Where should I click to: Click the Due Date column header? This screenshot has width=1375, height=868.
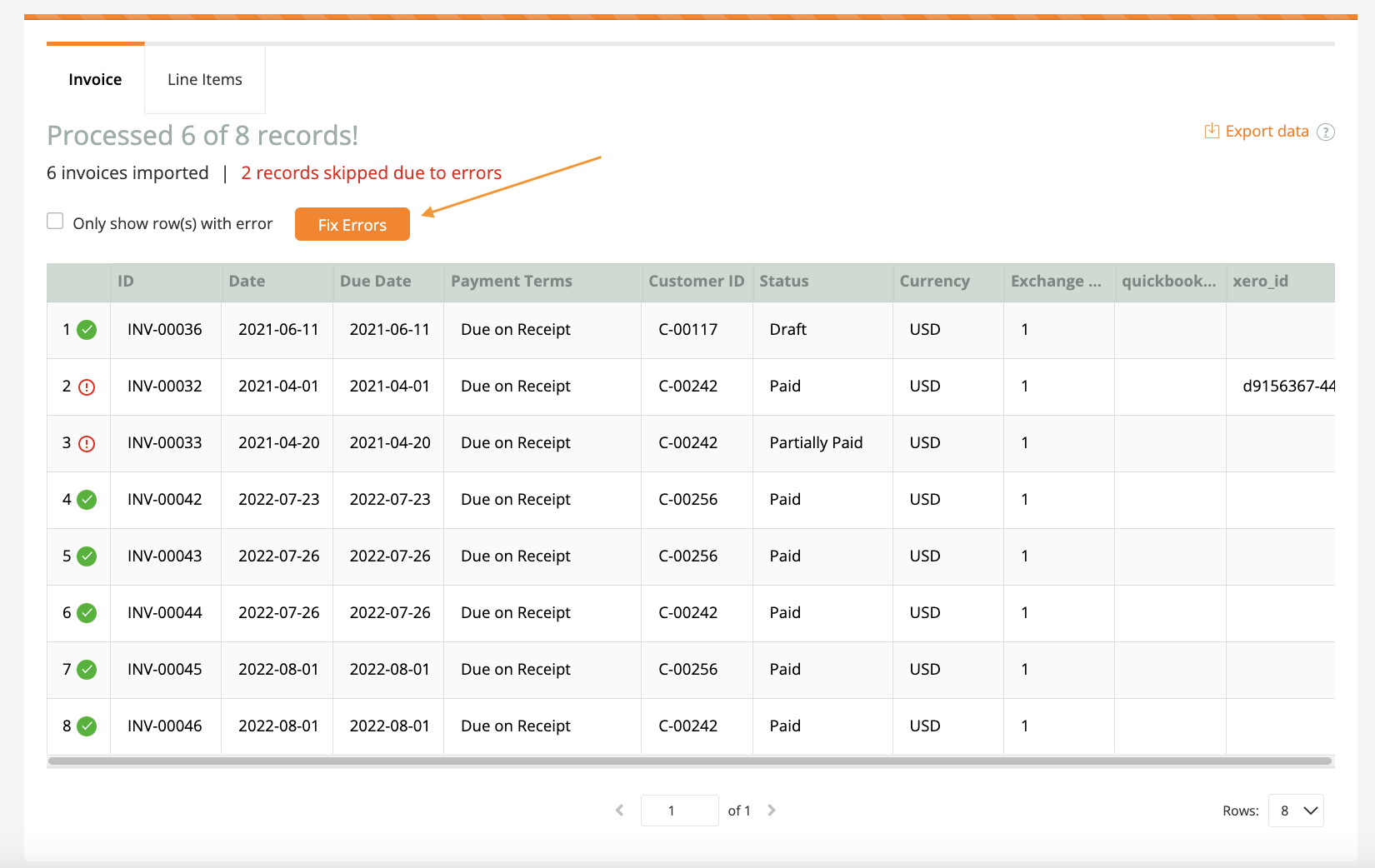(388, 282)
